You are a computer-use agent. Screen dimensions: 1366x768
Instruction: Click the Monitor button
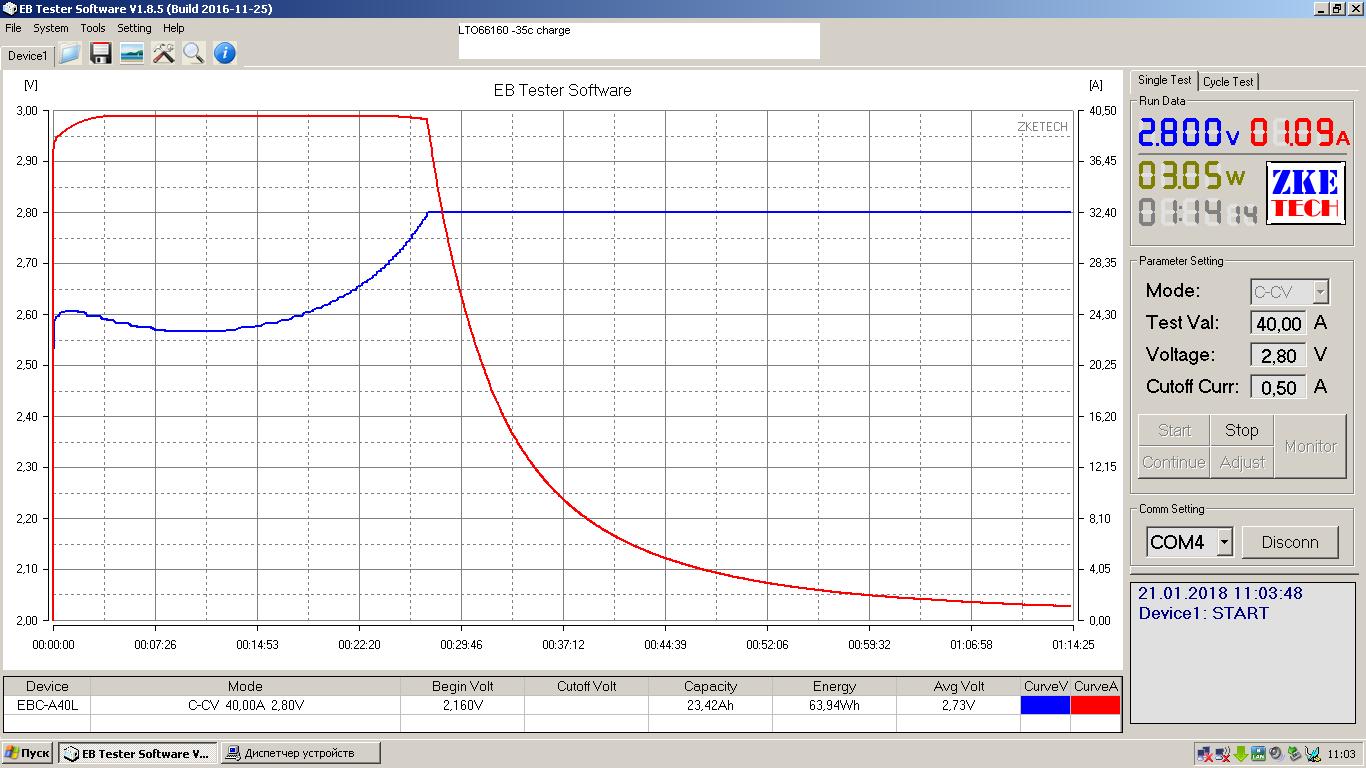[x=1310, y=446]
